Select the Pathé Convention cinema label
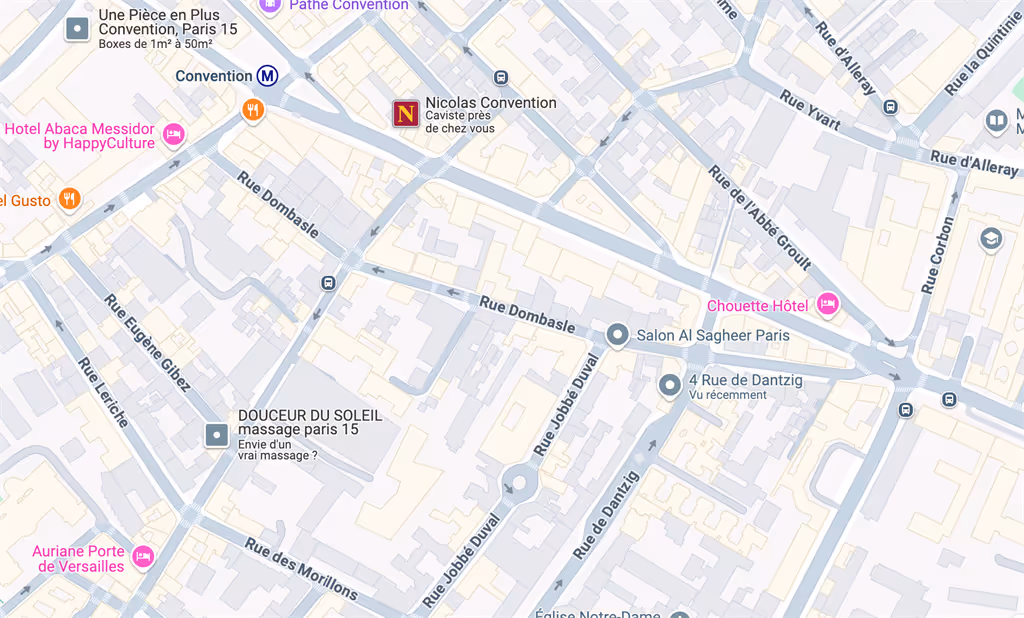 [349, 5]
